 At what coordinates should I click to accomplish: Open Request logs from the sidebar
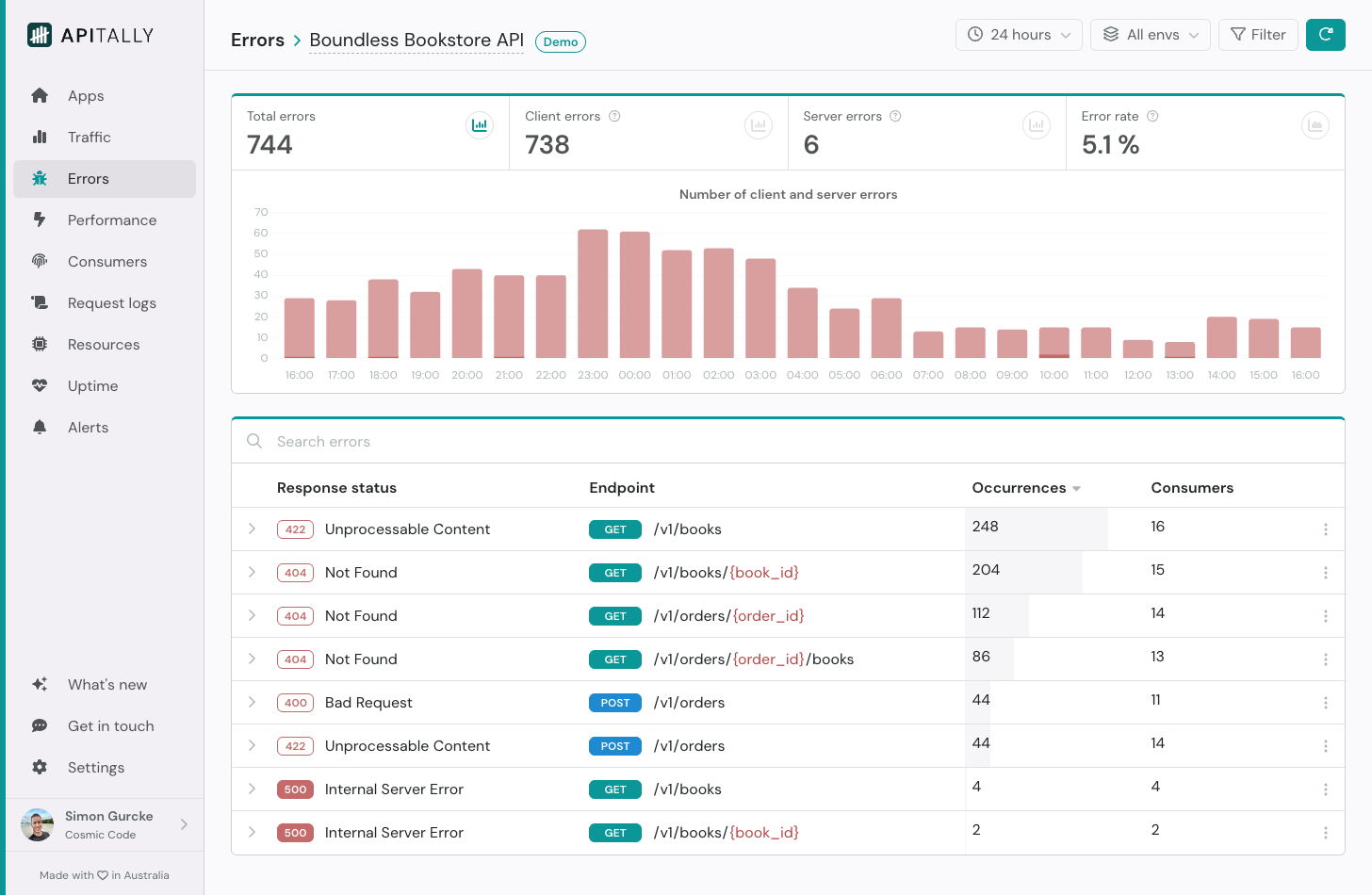tap(112, 303)
